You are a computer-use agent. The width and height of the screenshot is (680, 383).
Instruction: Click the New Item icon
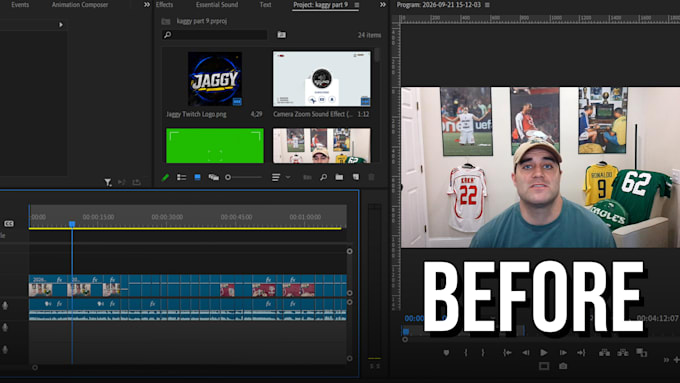356,177
